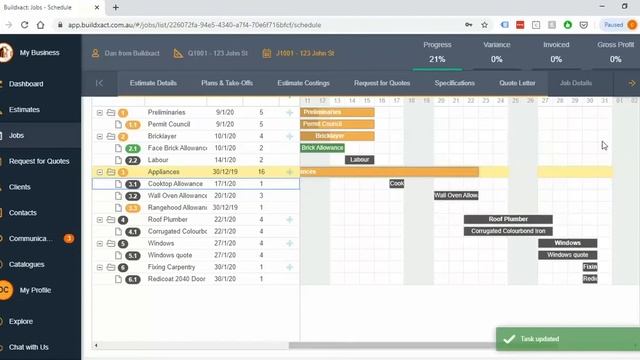Collapse the Bricklayer task group
The width and height of the screenshot is (640, 360).
[x=100, y=136]
